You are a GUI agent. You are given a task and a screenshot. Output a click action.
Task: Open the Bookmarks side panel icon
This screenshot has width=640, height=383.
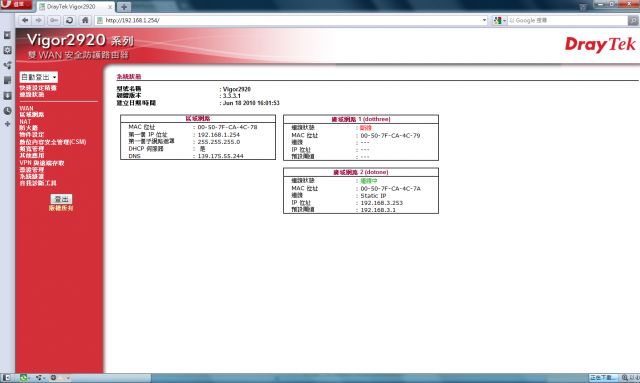[x=7, y=35]
